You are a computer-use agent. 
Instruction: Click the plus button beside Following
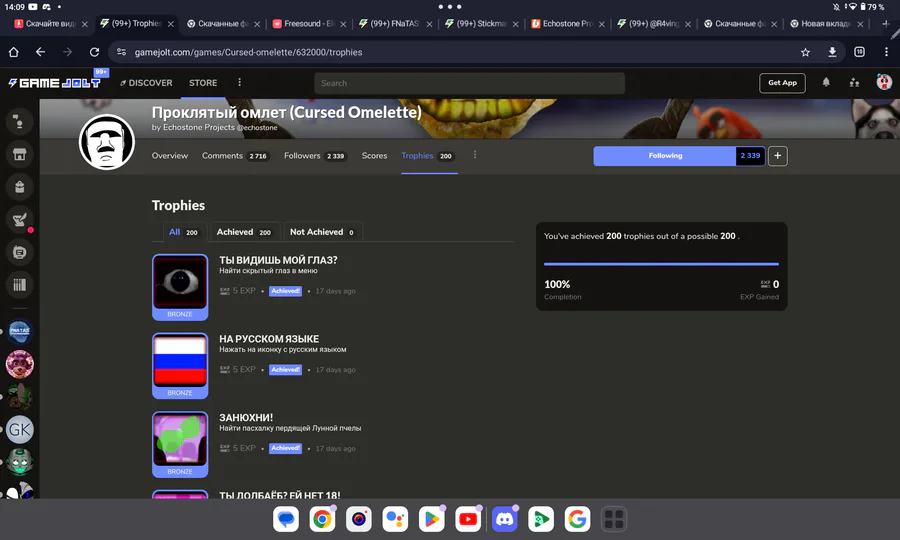[x=778, y=156]
